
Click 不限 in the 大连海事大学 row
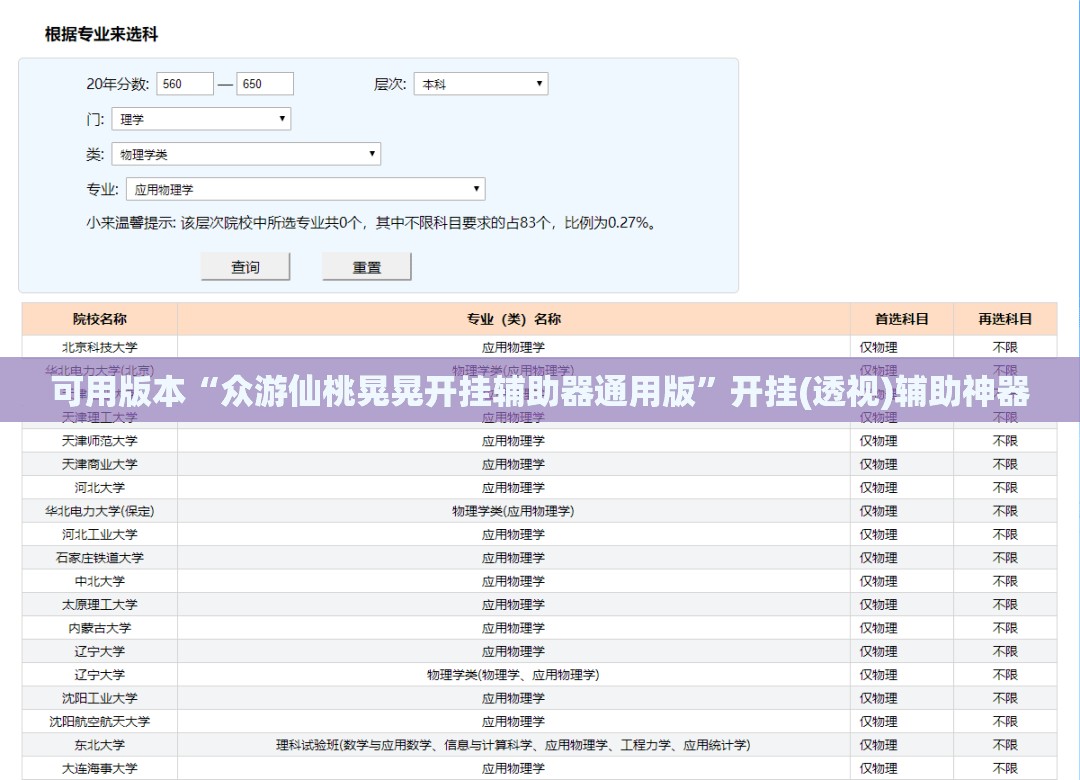pos(1005,769)
